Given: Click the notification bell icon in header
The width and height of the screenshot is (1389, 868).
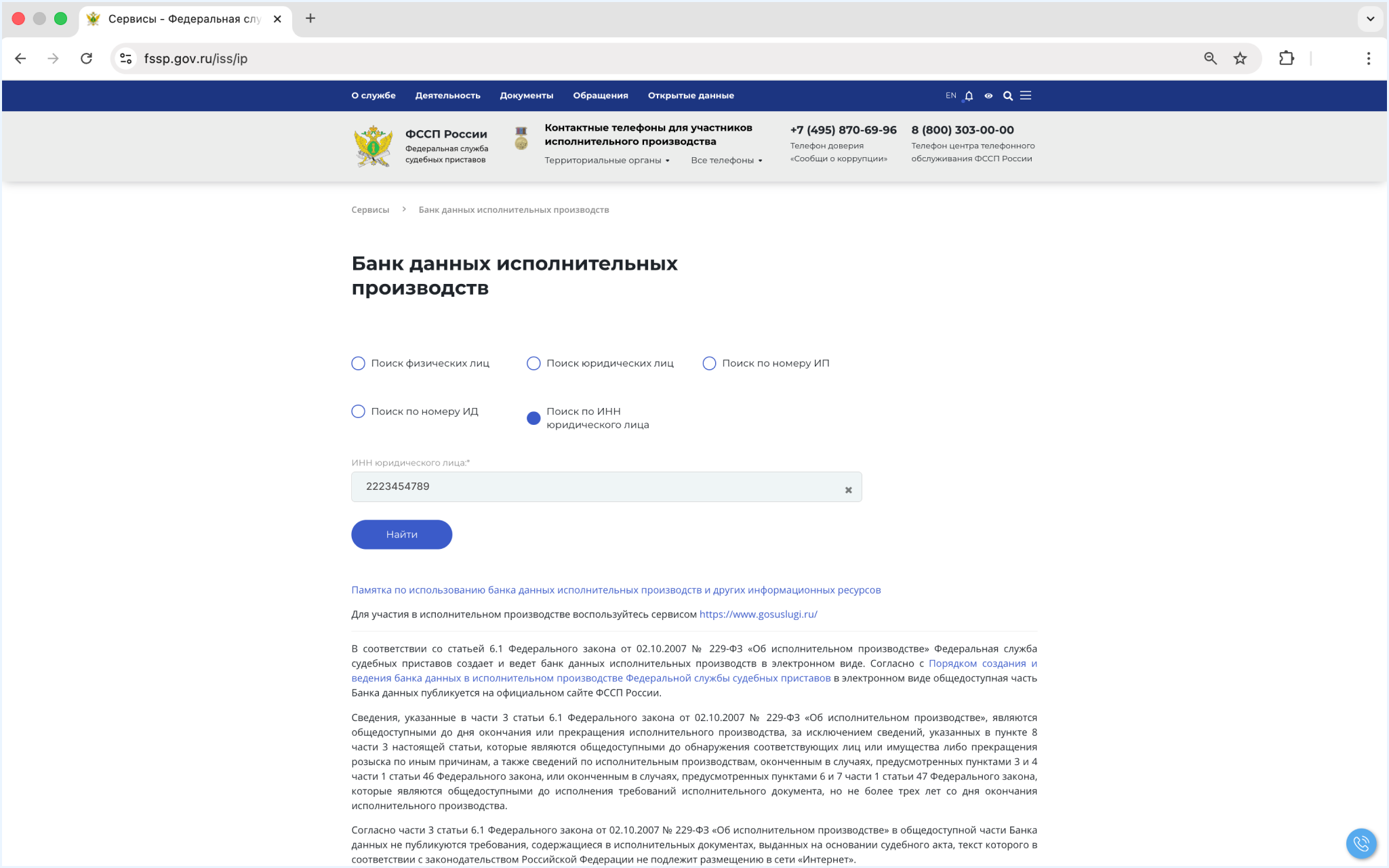Looking at the screenshot, I should tap(969, 96).
